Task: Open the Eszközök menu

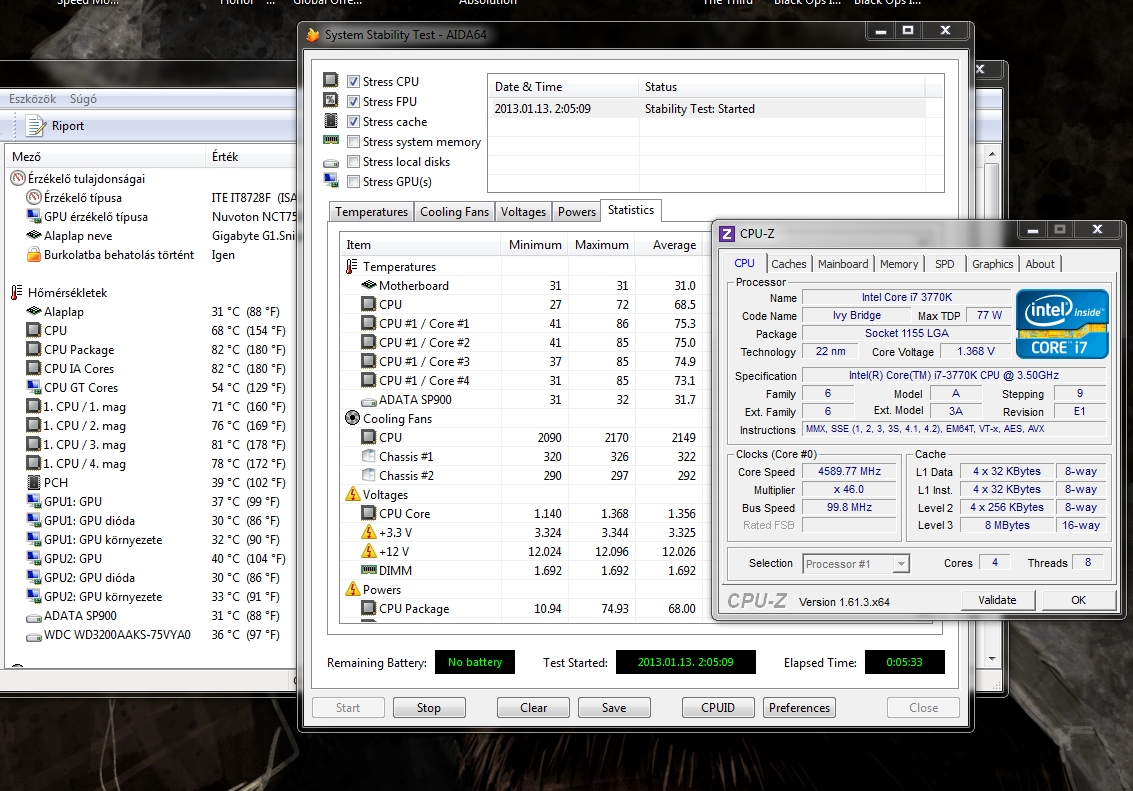Action: coord(33,99)
